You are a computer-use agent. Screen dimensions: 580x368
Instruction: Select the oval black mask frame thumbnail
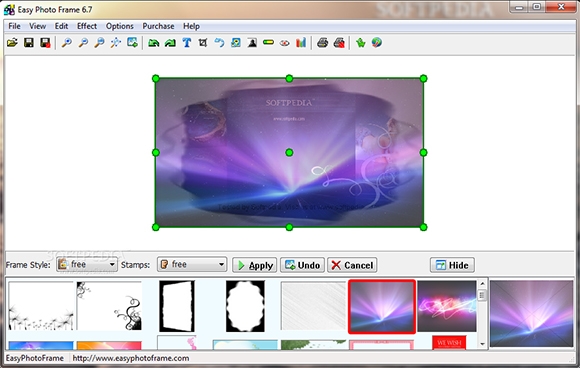(x=245, y=306)
